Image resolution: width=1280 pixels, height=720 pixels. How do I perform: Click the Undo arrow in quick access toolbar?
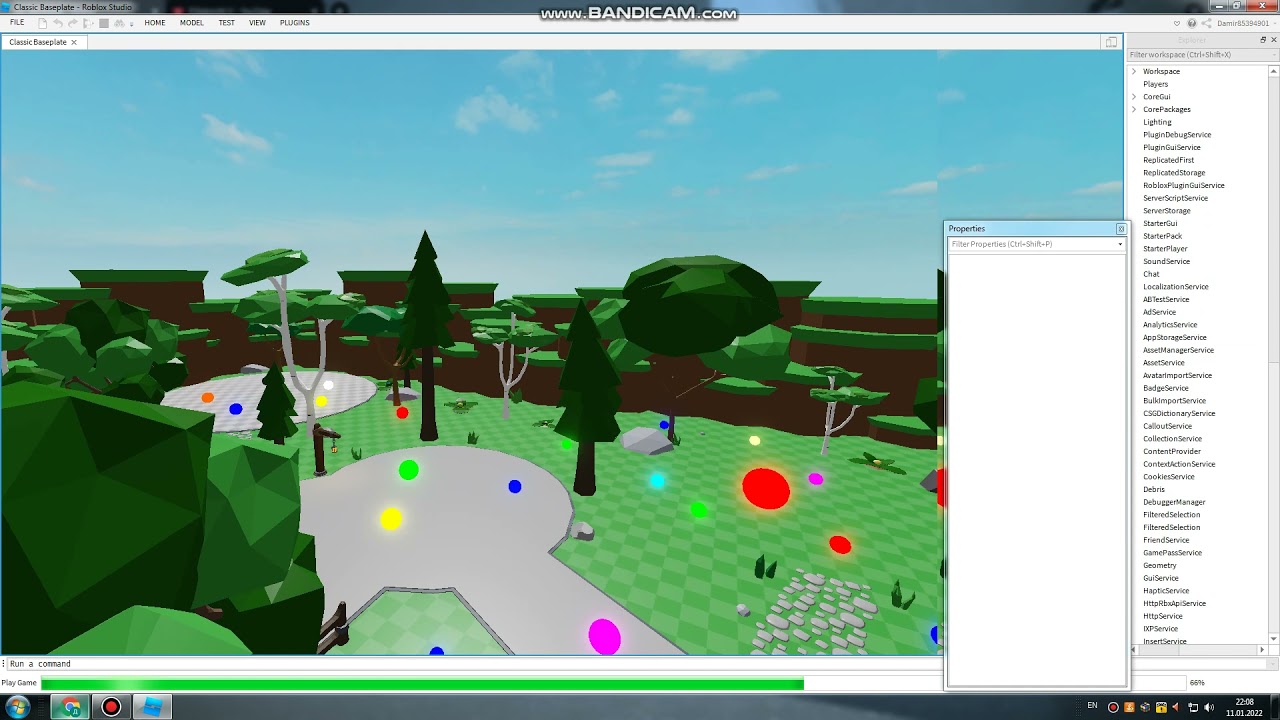[x=58, y=23]
